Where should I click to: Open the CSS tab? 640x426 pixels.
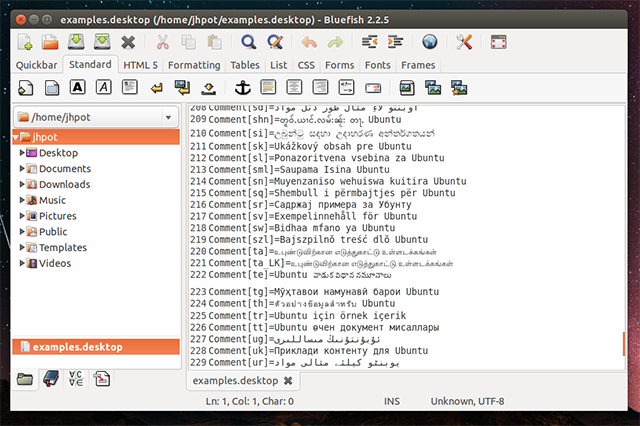[x=306, y=65]
